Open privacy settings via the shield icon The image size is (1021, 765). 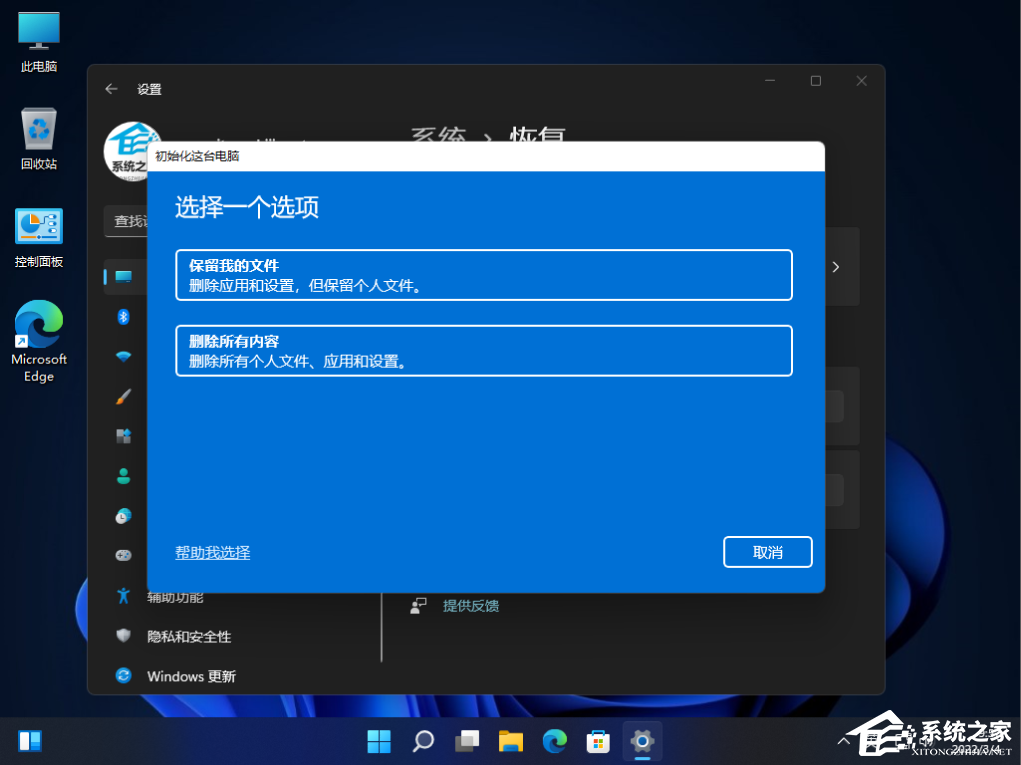[x=123, y=635]
